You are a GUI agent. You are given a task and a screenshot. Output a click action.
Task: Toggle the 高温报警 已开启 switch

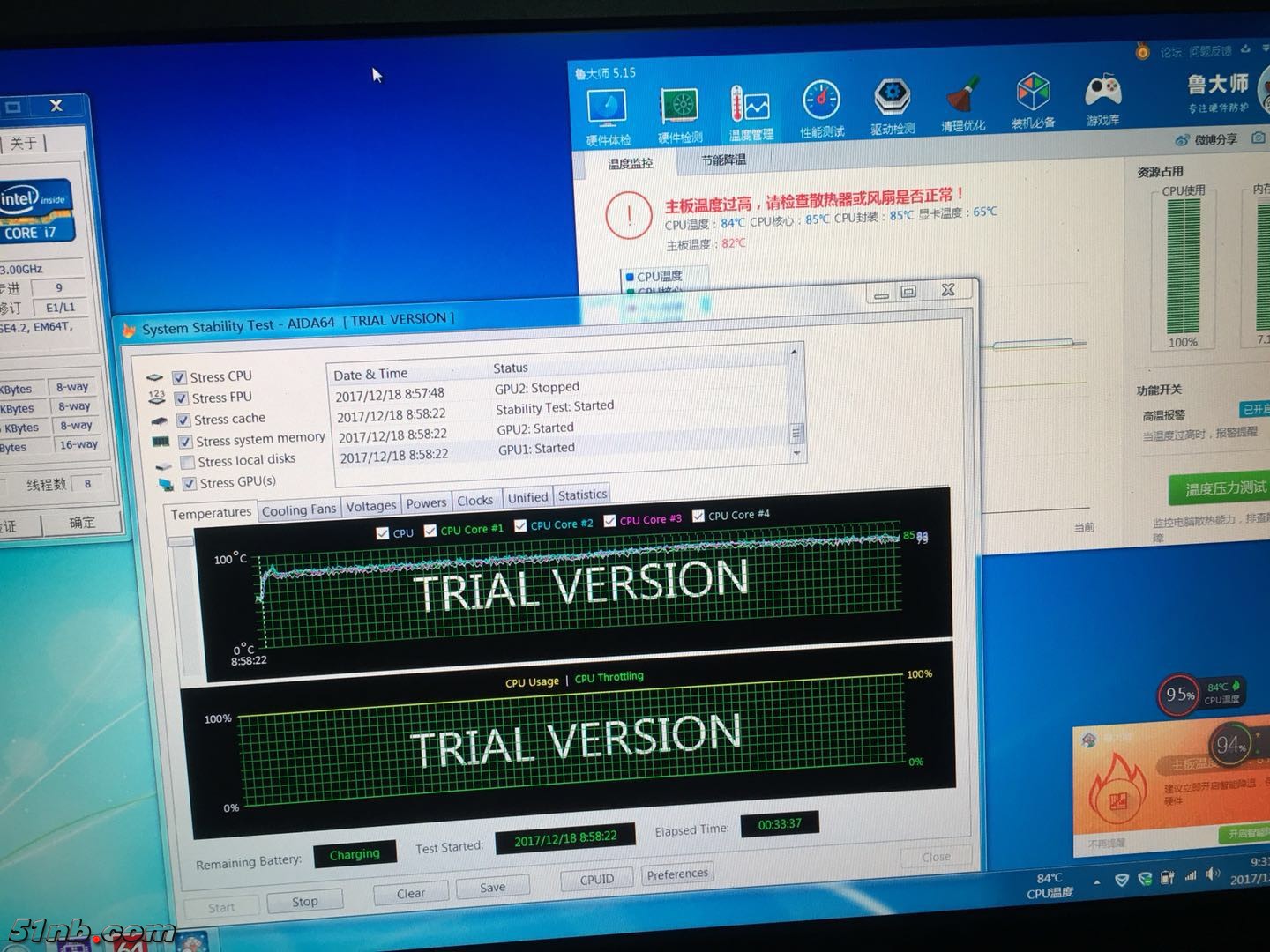1254,409
